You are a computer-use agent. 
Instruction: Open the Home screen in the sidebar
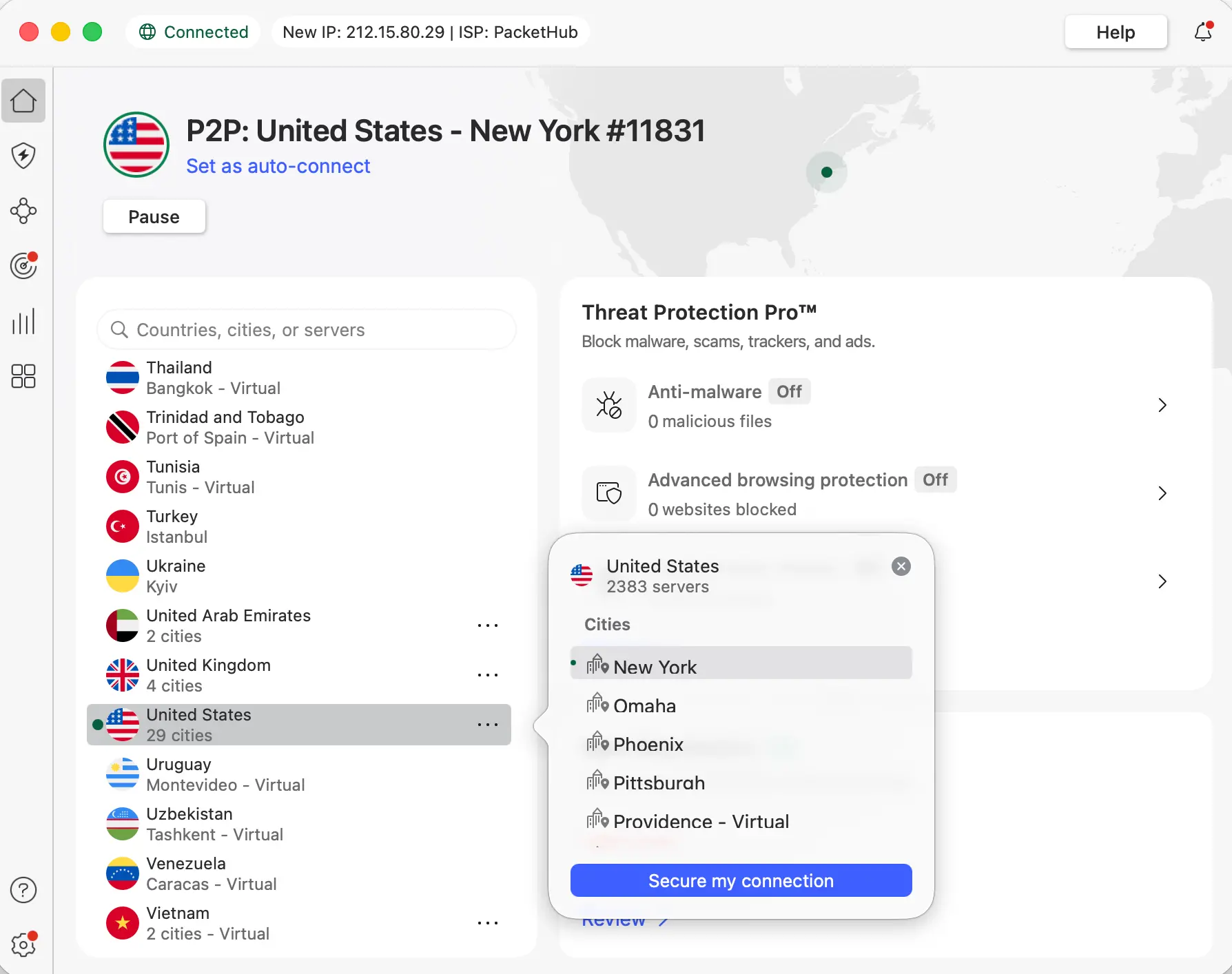tap(23, 101)
